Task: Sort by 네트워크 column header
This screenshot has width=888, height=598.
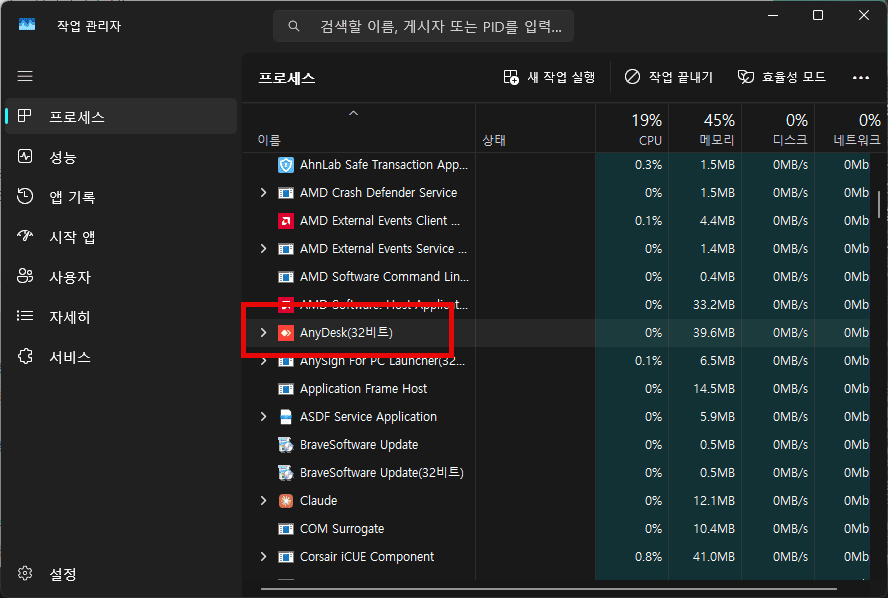Action: (x=849, y=129)
